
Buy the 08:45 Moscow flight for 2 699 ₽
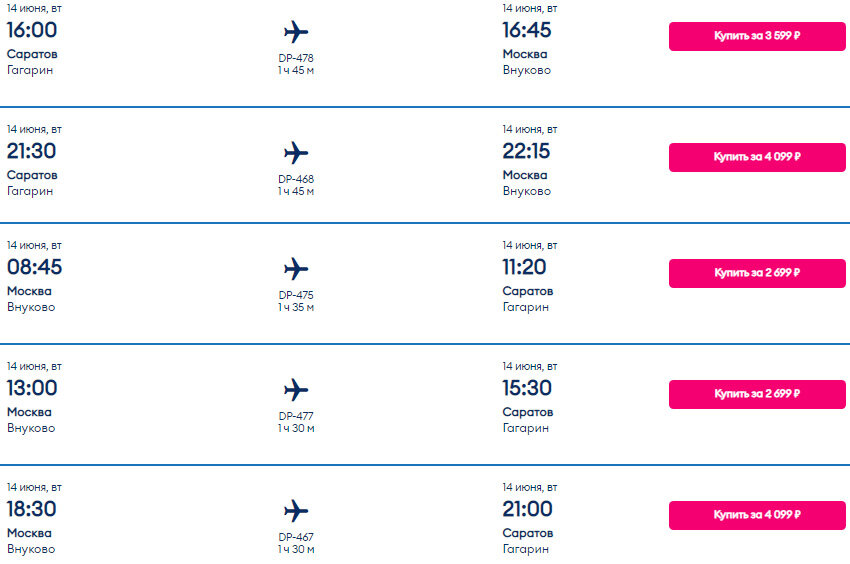click(x=757, y=273)
